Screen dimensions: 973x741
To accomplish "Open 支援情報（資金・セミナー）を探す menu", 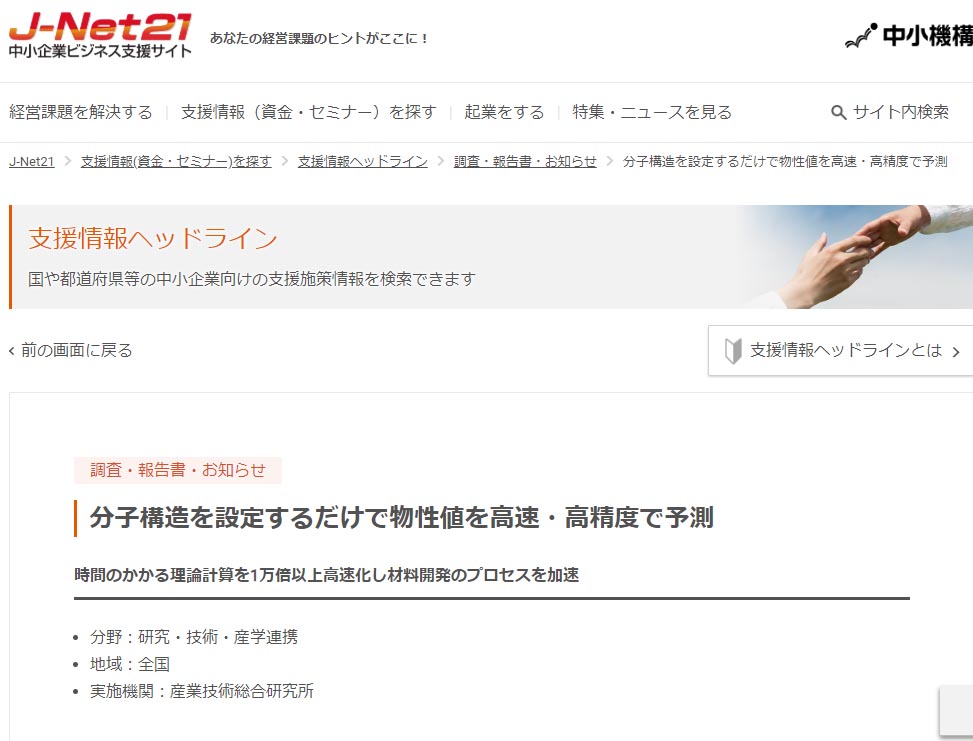I will (x=309, y=112).
